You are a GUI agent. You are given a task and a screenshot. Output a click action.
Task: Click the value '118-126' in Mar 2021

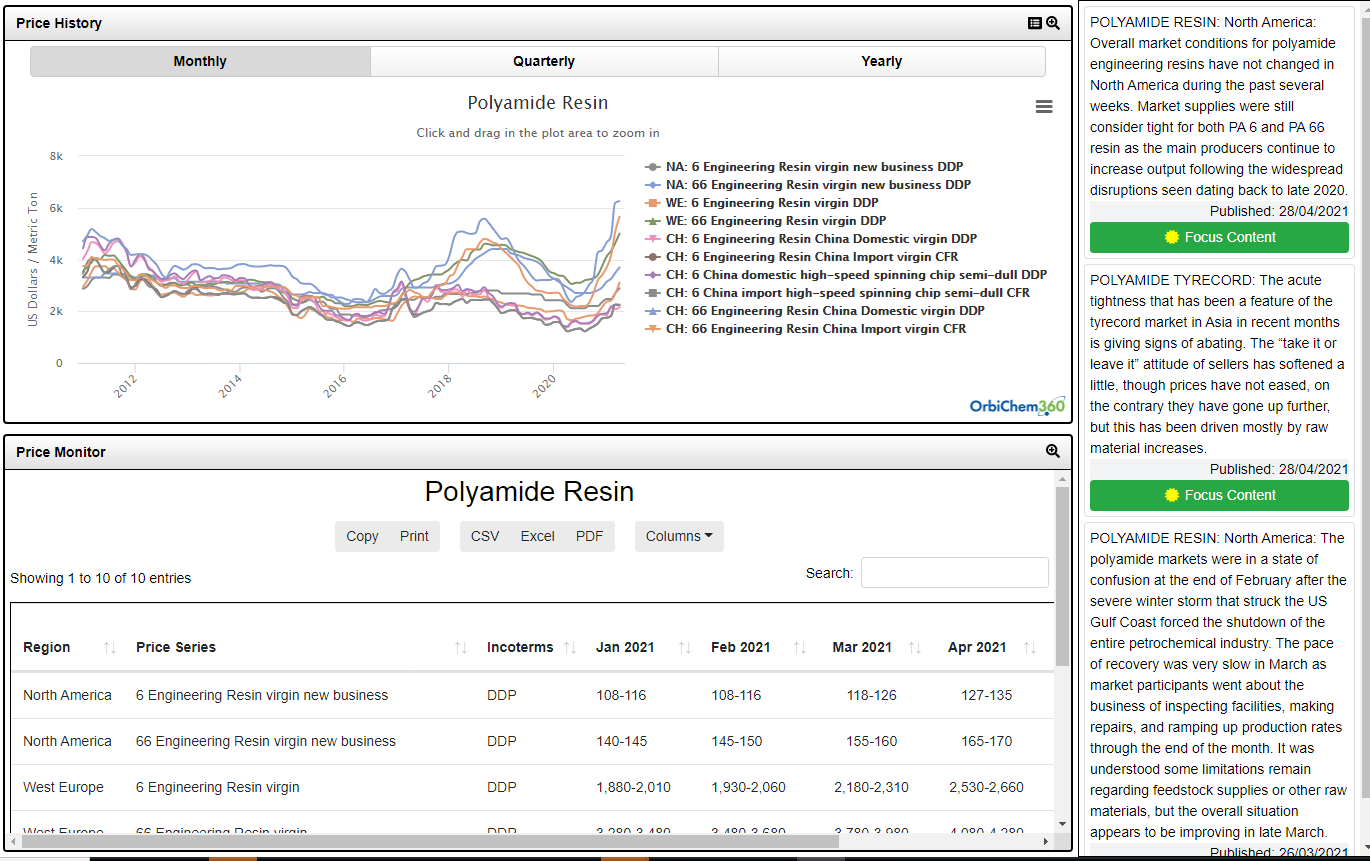pos(871,695)
